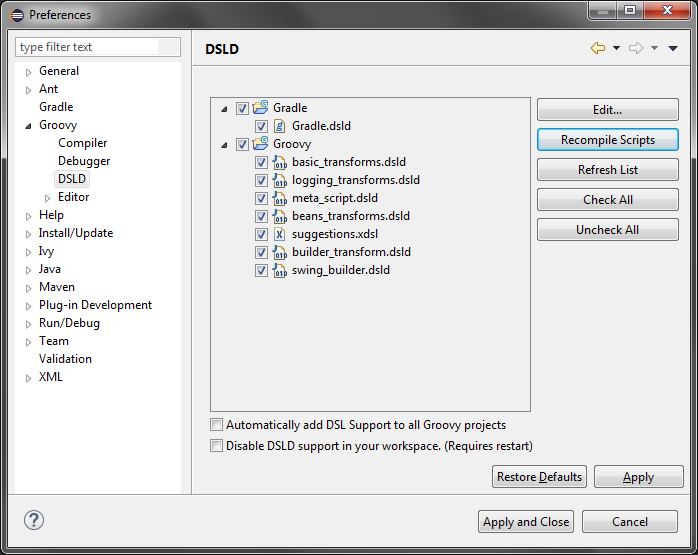Click the meta_script.dsld file icon
The image size is (698, 555).
279,198
